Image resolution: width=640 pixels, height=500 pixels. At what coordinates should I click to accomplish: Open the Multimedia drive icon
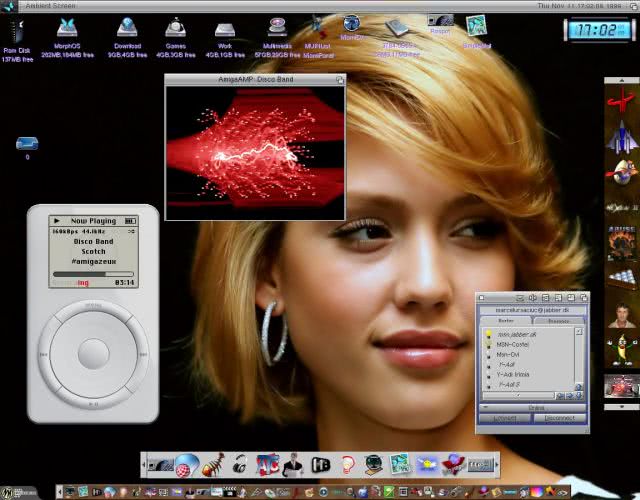pyautogui.click(x=277, y=28)
